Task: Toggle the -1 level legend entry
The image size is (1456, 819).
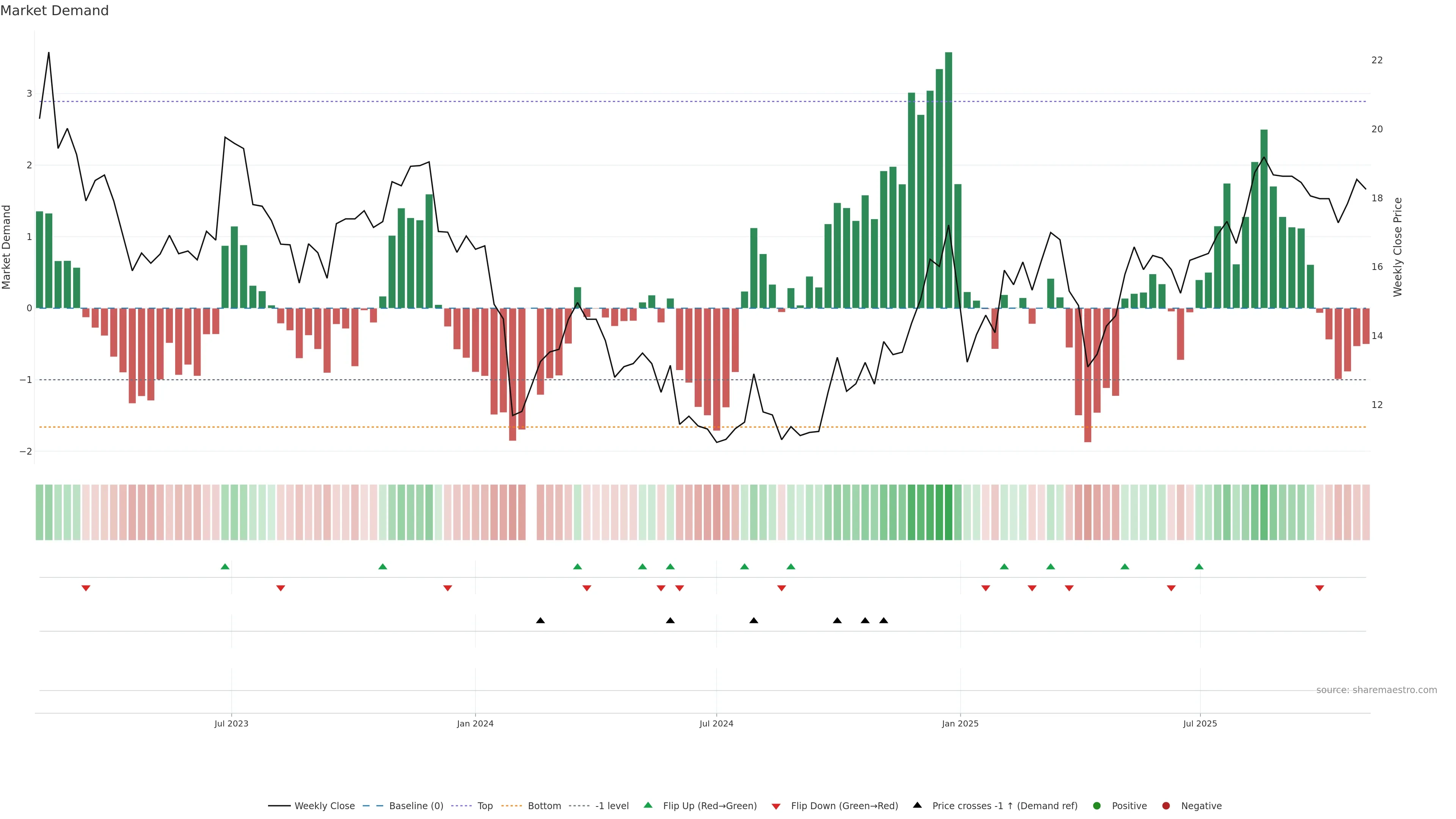Action: (612, 805)
